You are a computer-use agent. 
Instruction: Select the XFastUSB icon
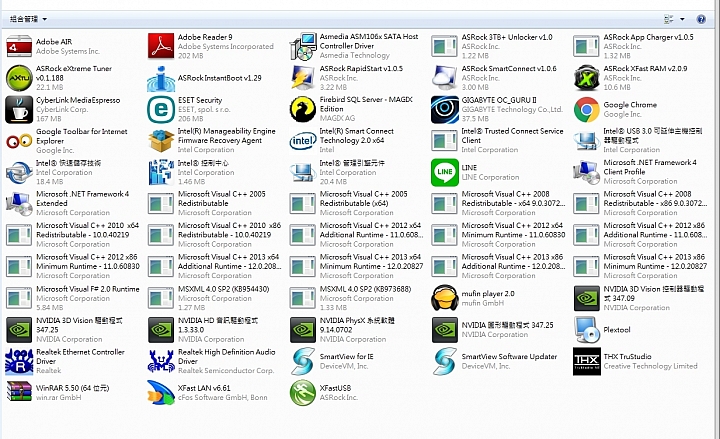point(303,393)
